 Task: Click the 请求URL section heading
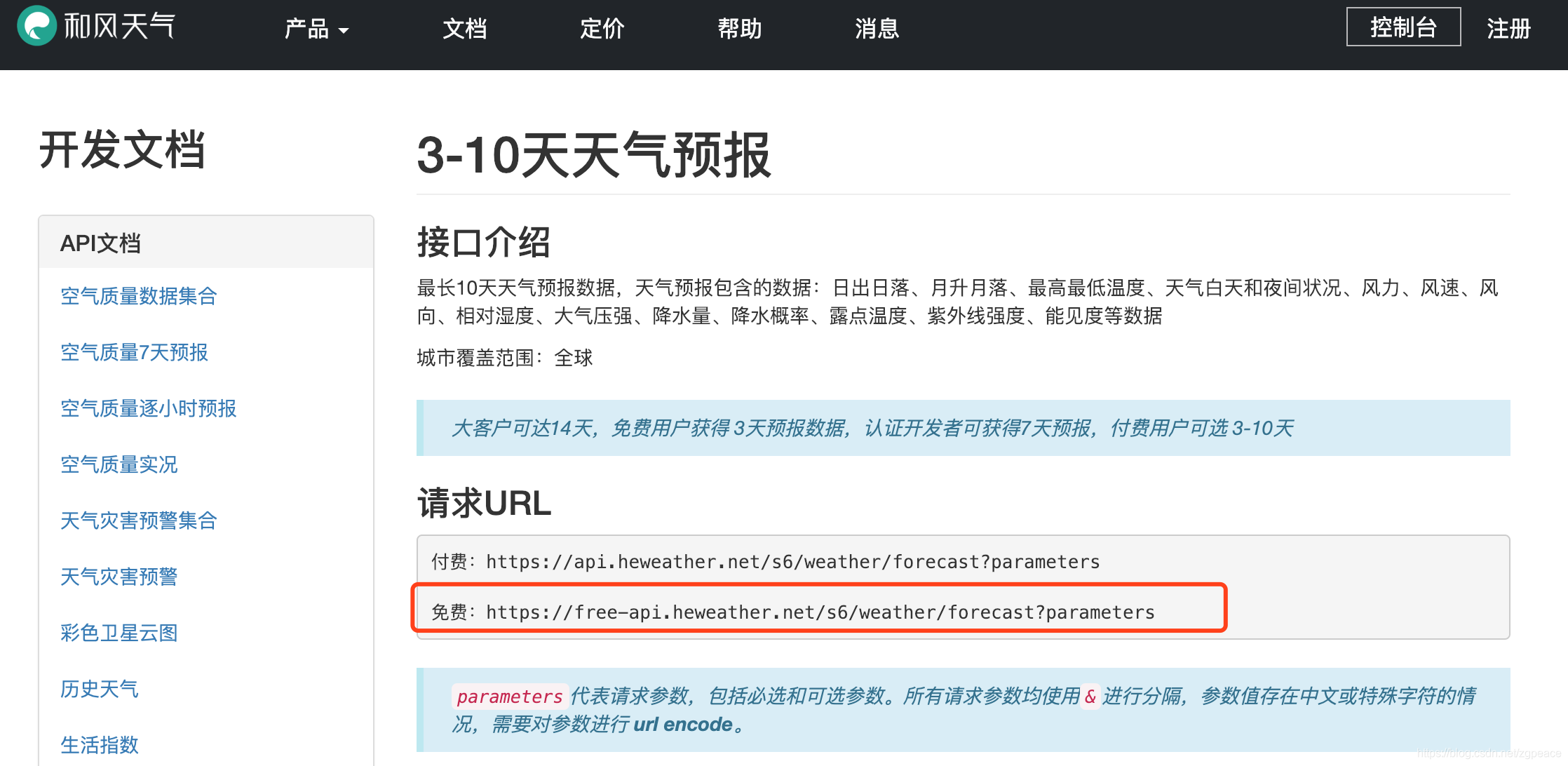click(x=484, y=504)
